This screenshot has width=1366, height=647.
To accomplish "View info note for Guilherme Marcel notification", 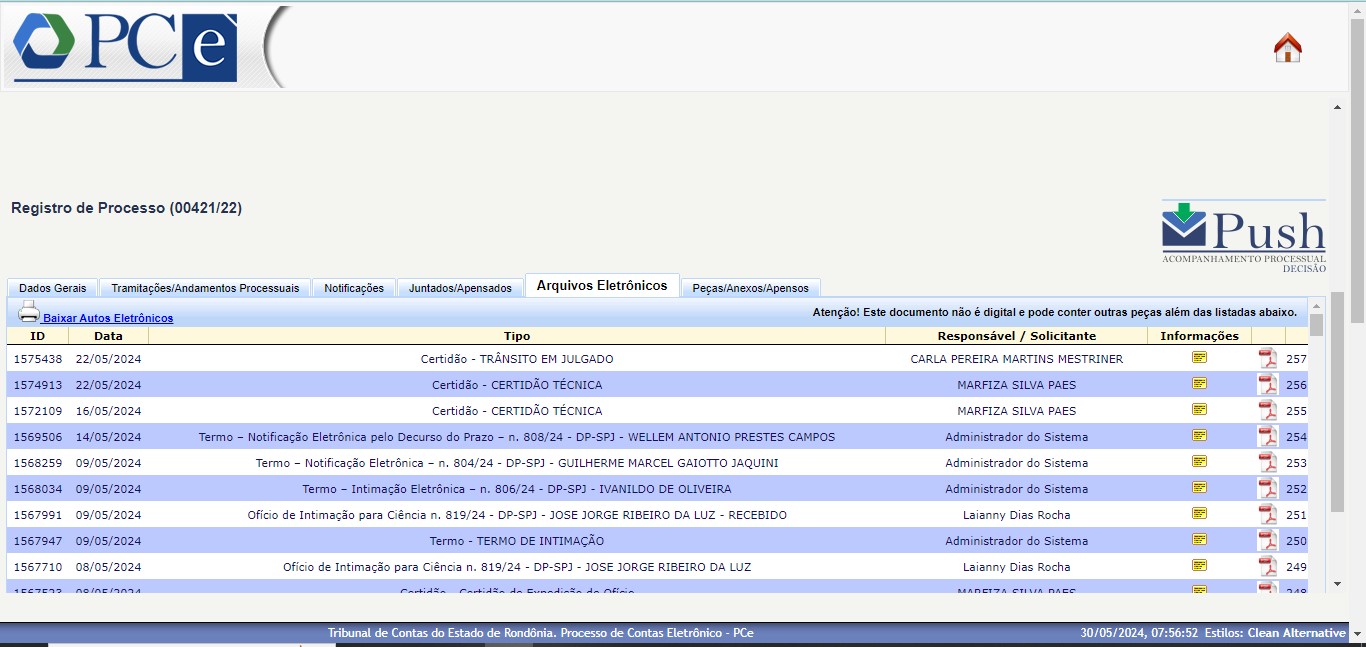I will (x=1199, y=462).
